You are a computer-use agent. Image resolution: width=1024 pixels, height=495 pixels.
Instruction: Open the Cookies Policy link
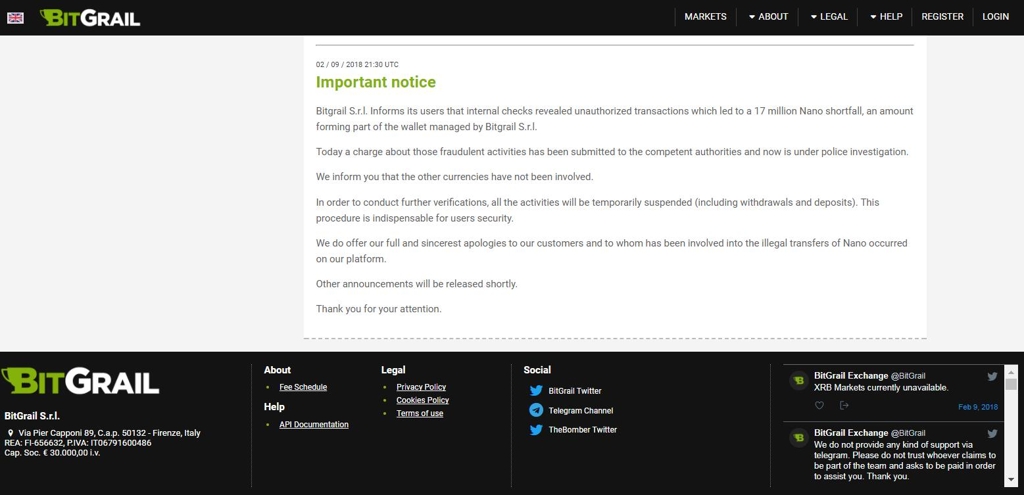[x=423, y=400]
